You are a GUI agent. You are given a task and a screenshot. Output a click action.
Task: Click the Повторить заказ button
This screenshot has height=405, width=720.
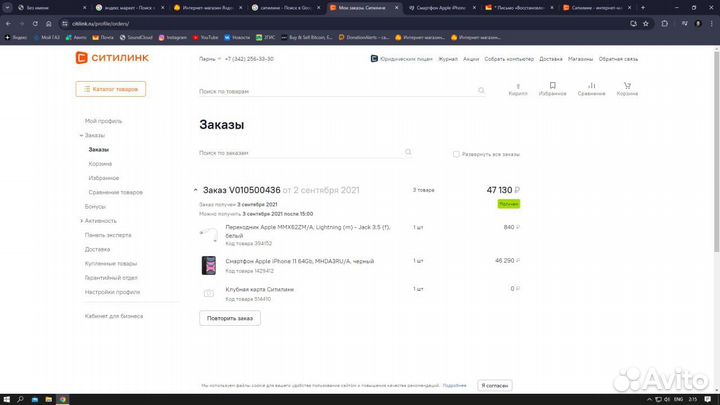(230, 318)
